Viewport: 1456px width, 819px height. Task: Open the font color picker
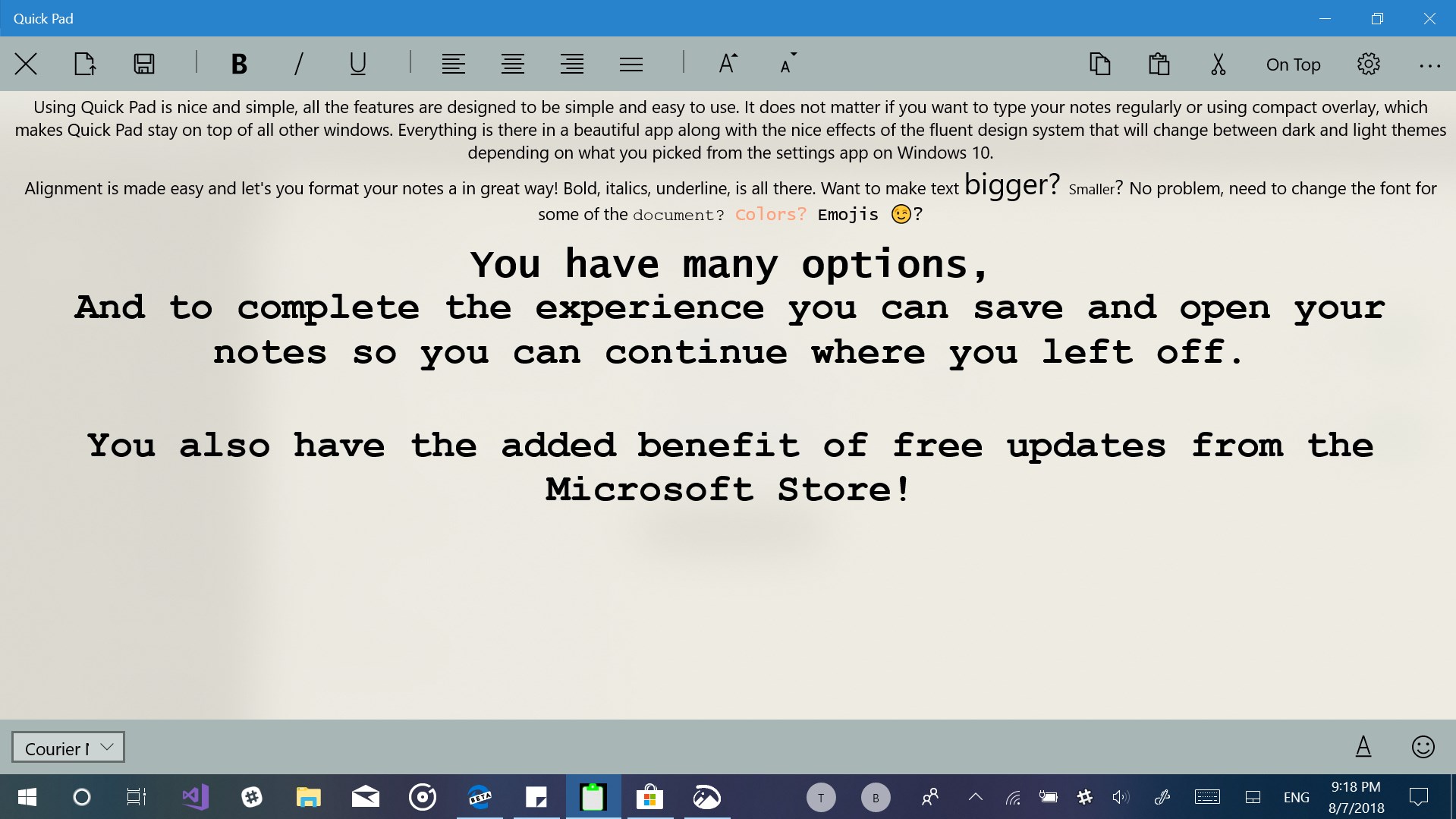[1363, 747]
